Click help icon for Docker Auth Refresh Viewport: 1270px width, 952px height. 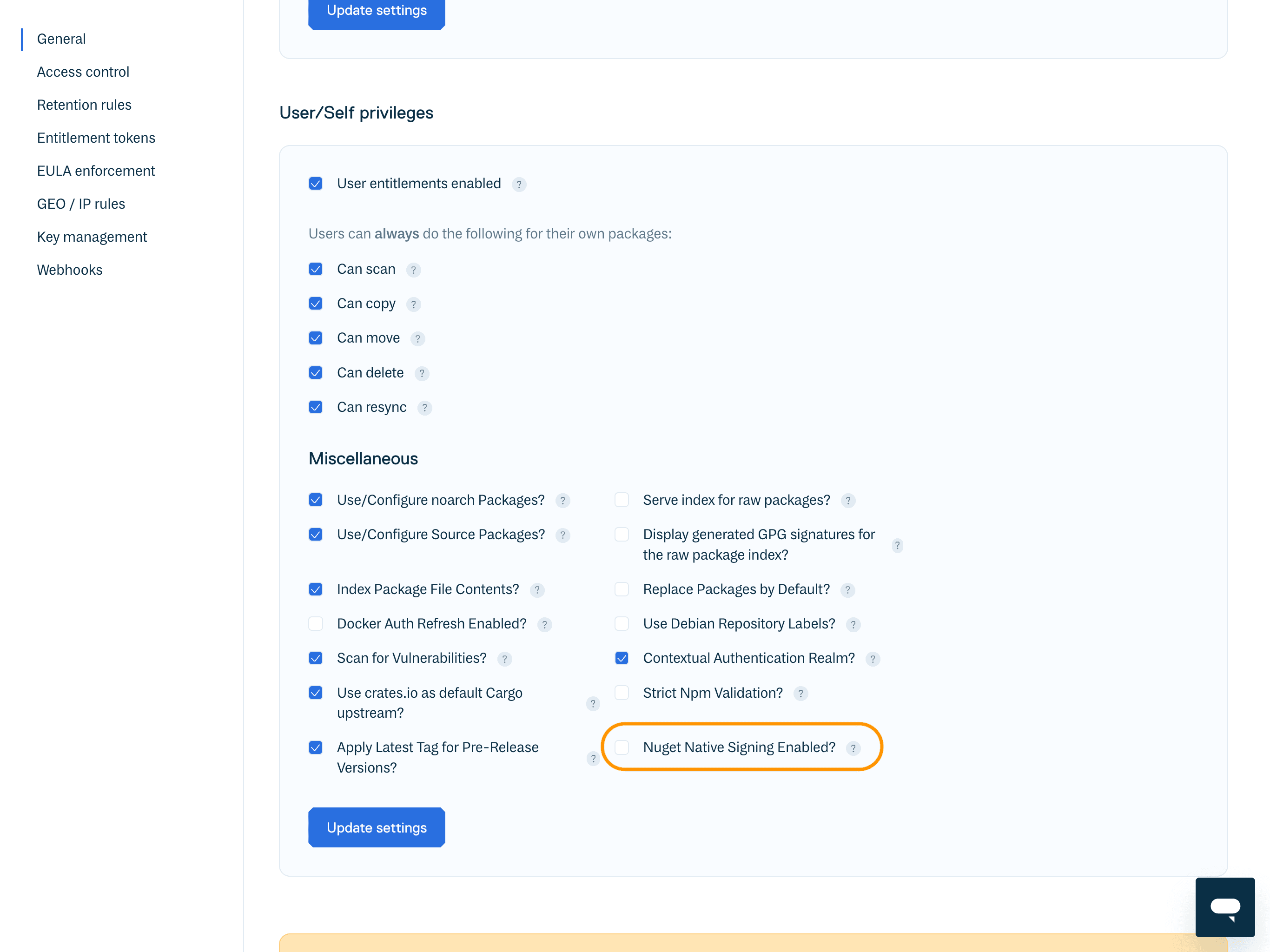[x=544, y=625]
